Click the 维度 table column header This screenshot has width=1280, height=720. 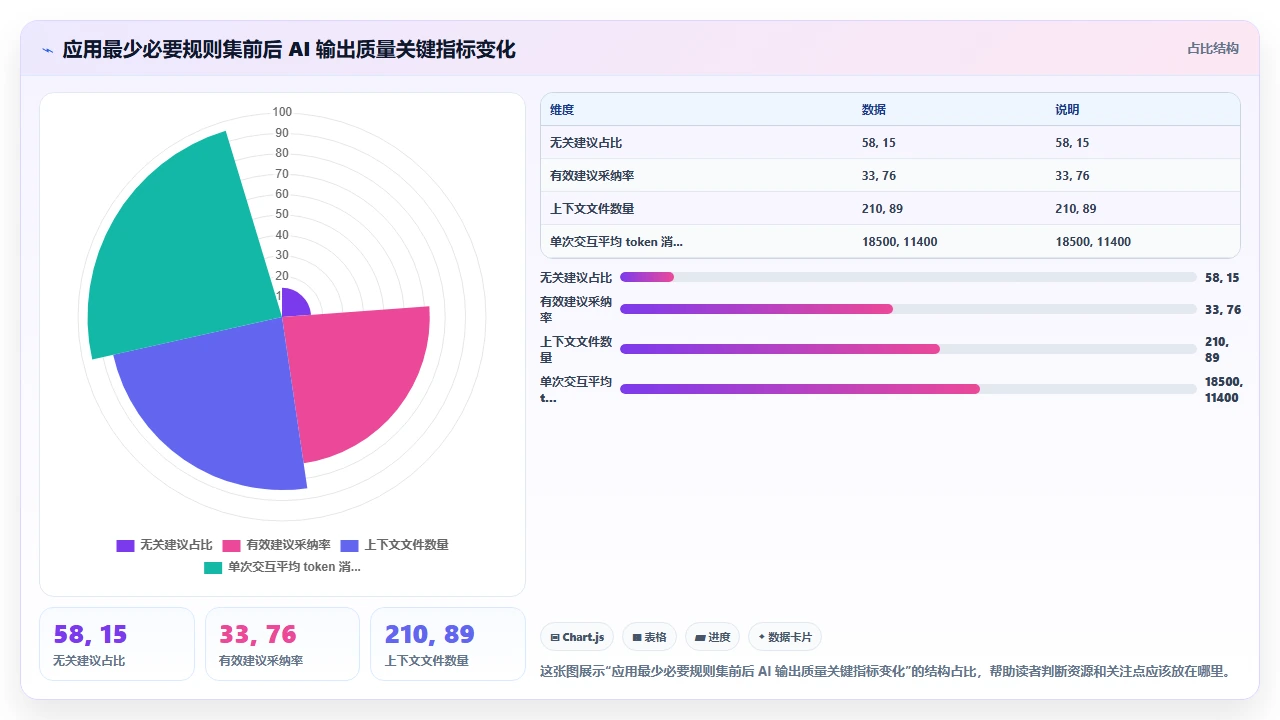[562, 110]
